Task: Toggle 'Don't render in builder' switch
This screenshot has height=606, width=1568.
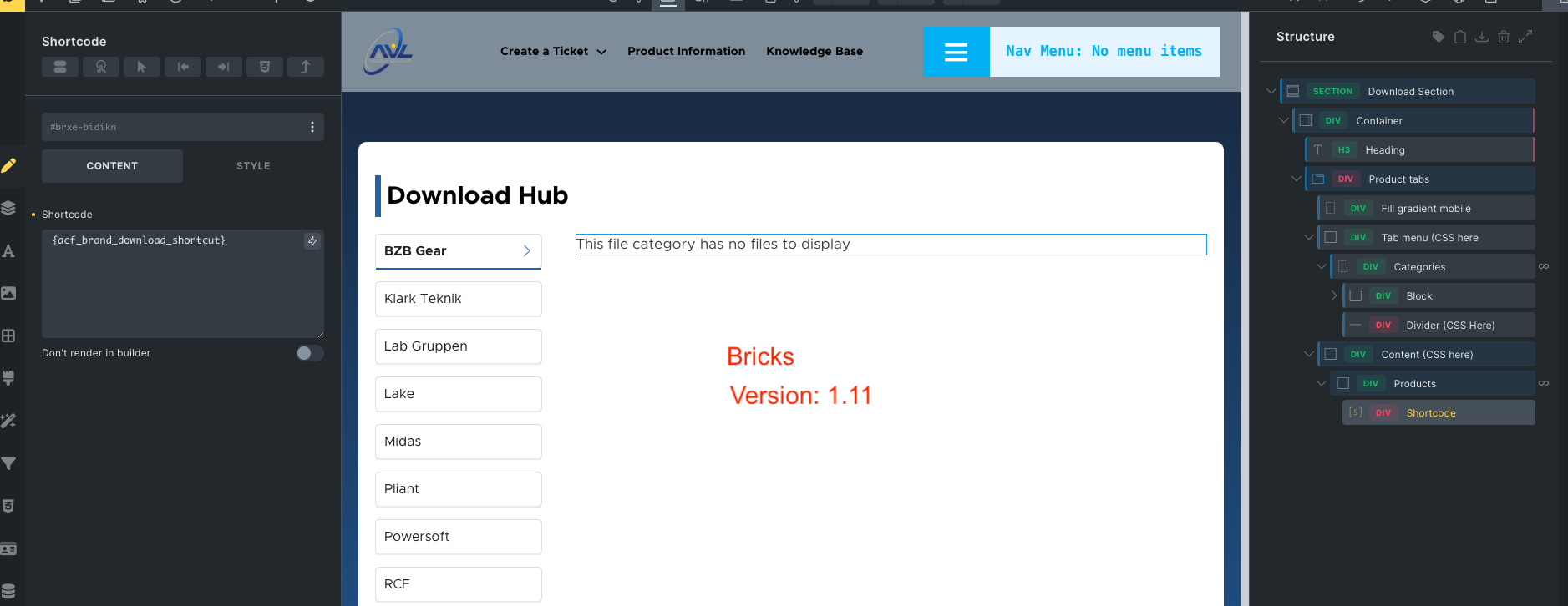Action: pos(309,353)
